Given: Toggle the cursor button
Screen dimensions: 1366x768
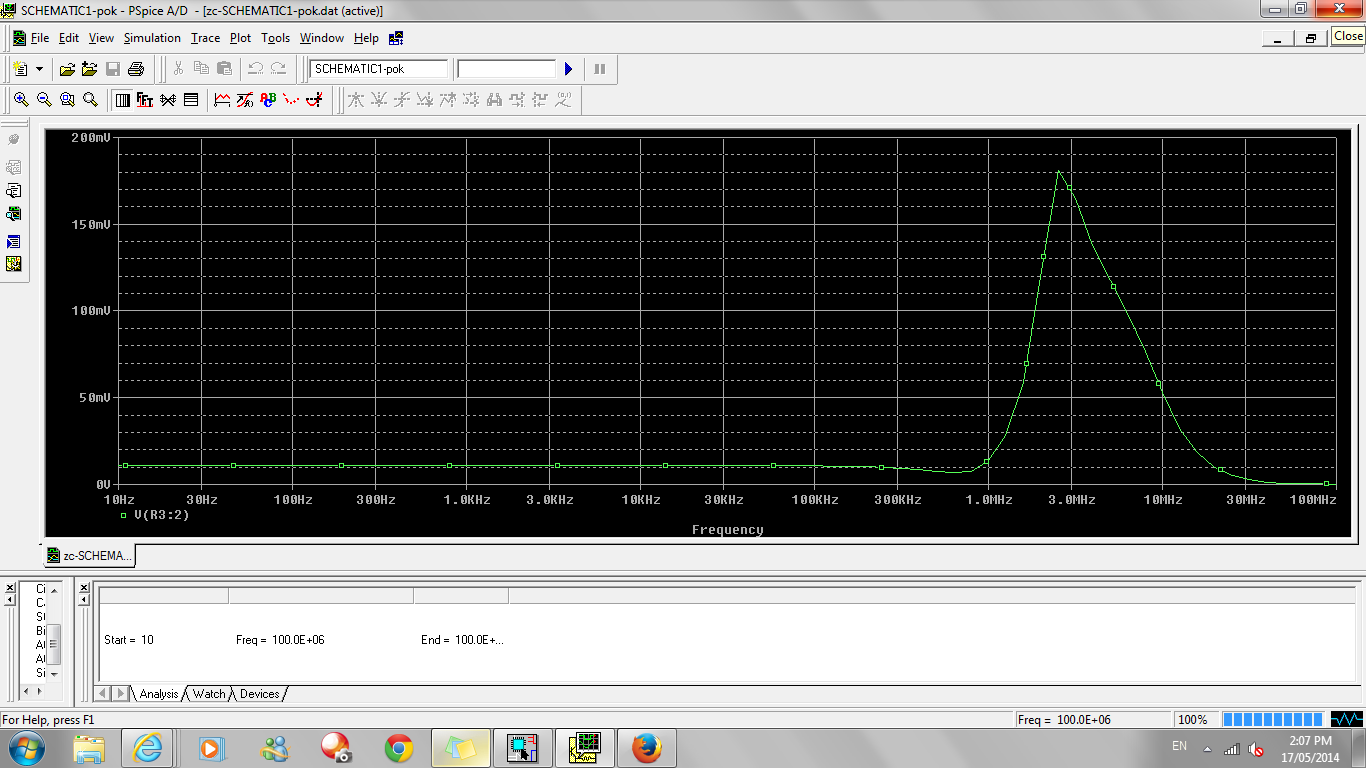Looking at the screenshot, I should pos(314,100).
